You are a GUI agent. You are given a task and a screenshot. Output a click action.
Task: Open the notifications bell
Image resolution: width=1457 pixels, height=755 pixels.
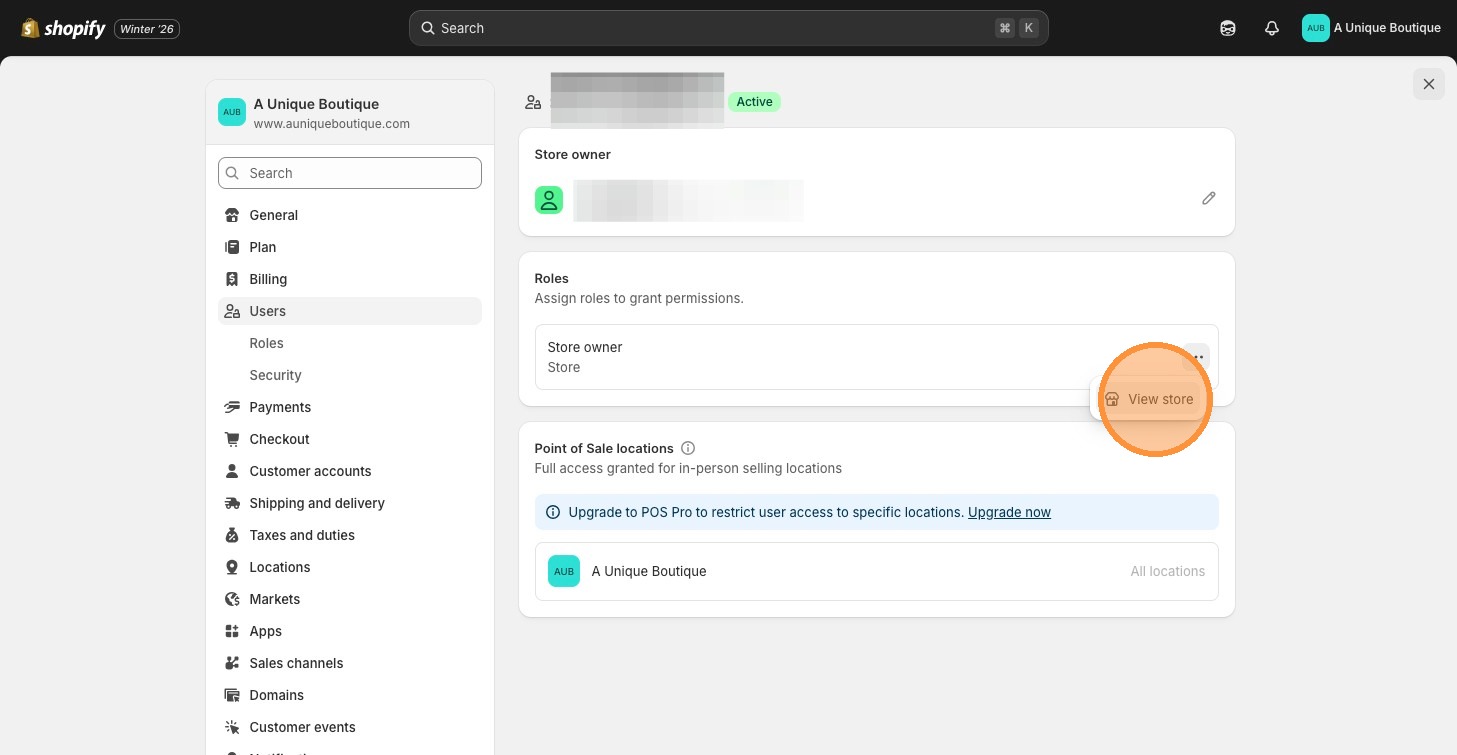click(x=1272, y=28)
